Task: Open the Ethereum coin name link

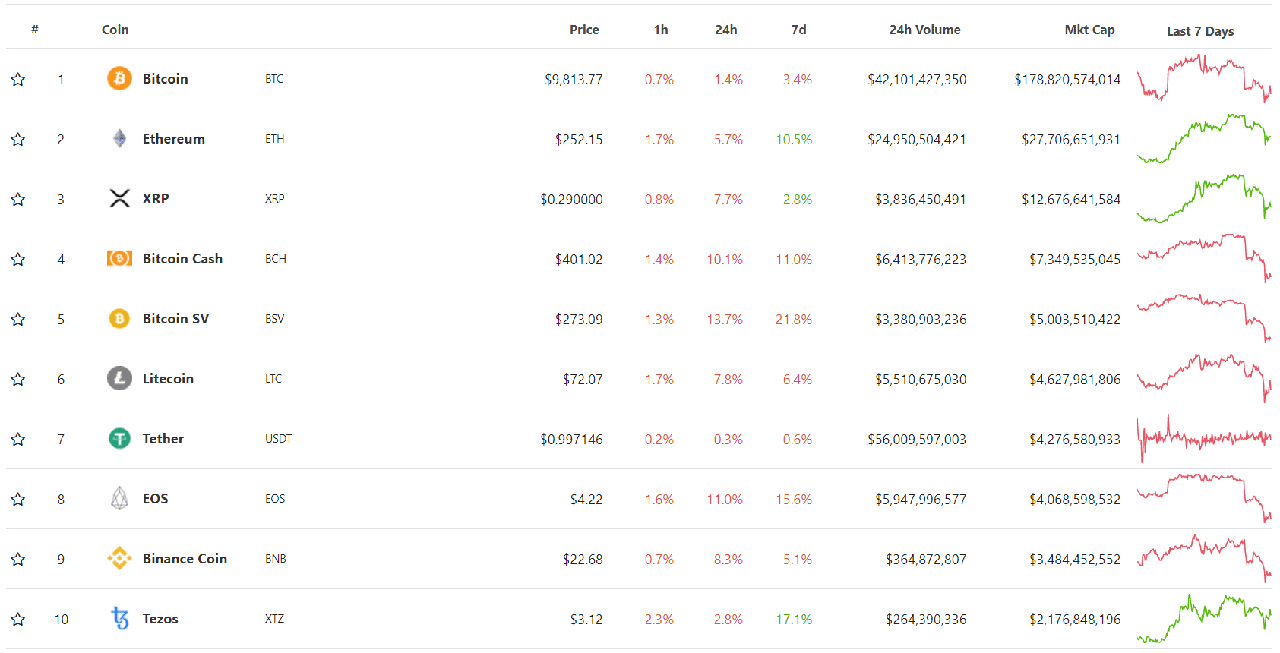Action: [x=174, y=139]
